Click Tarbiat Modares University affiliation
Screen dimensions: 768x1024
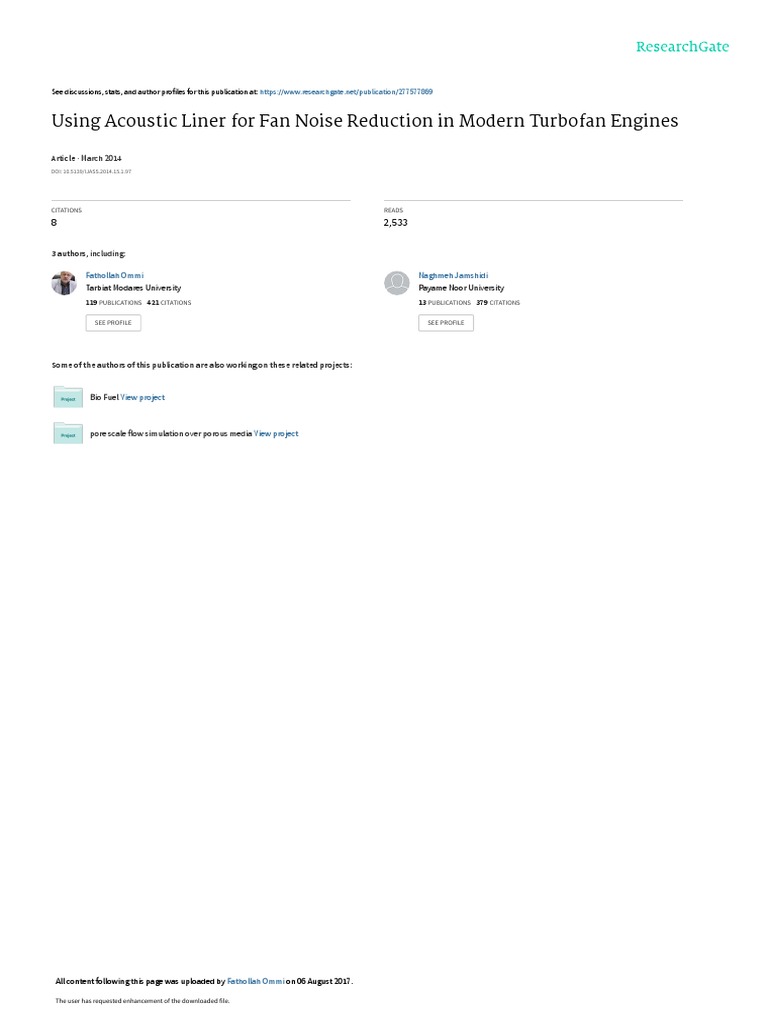pos(133,288)
